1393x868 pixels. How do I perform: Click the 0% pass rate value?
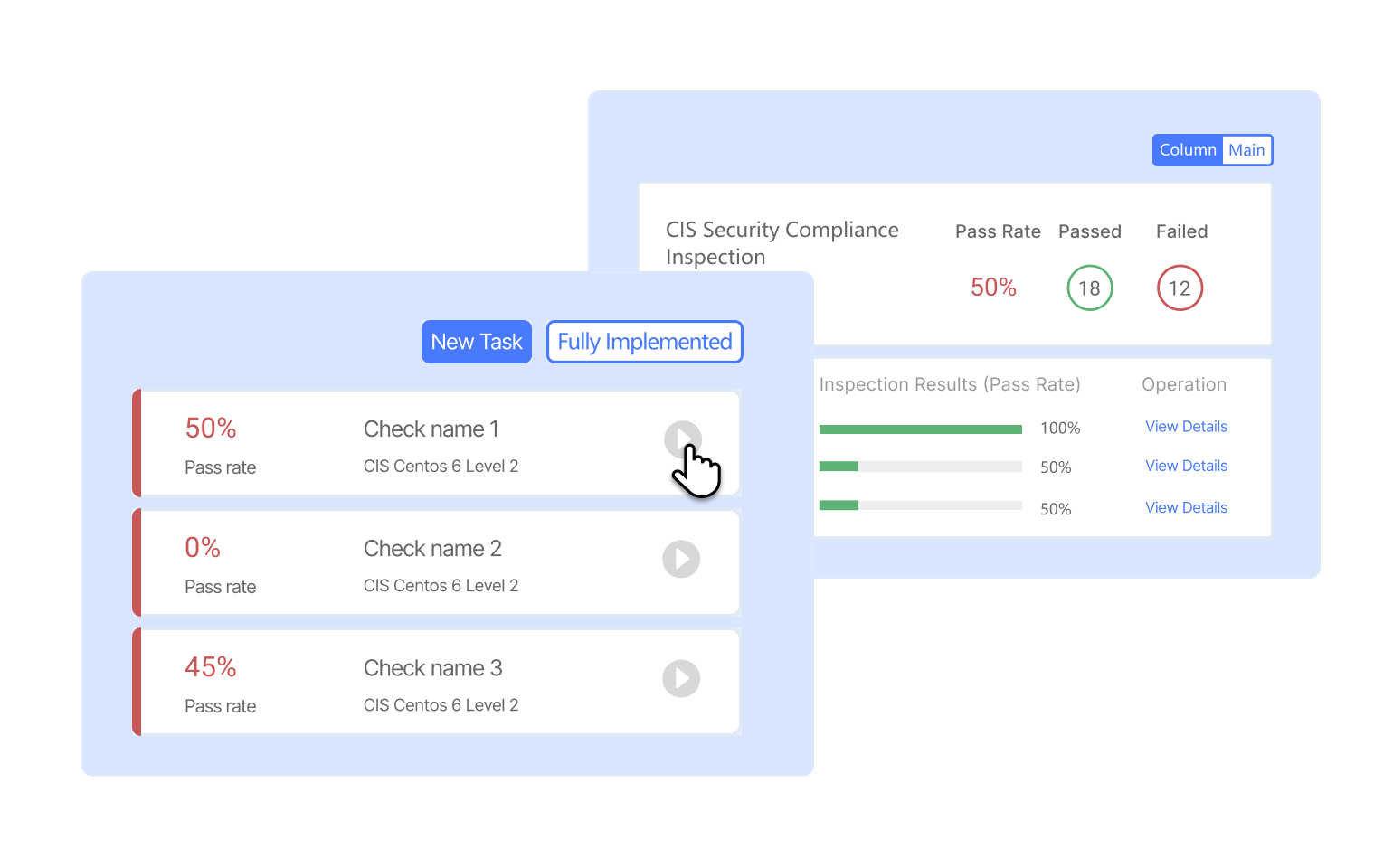[x=203, y=548]
